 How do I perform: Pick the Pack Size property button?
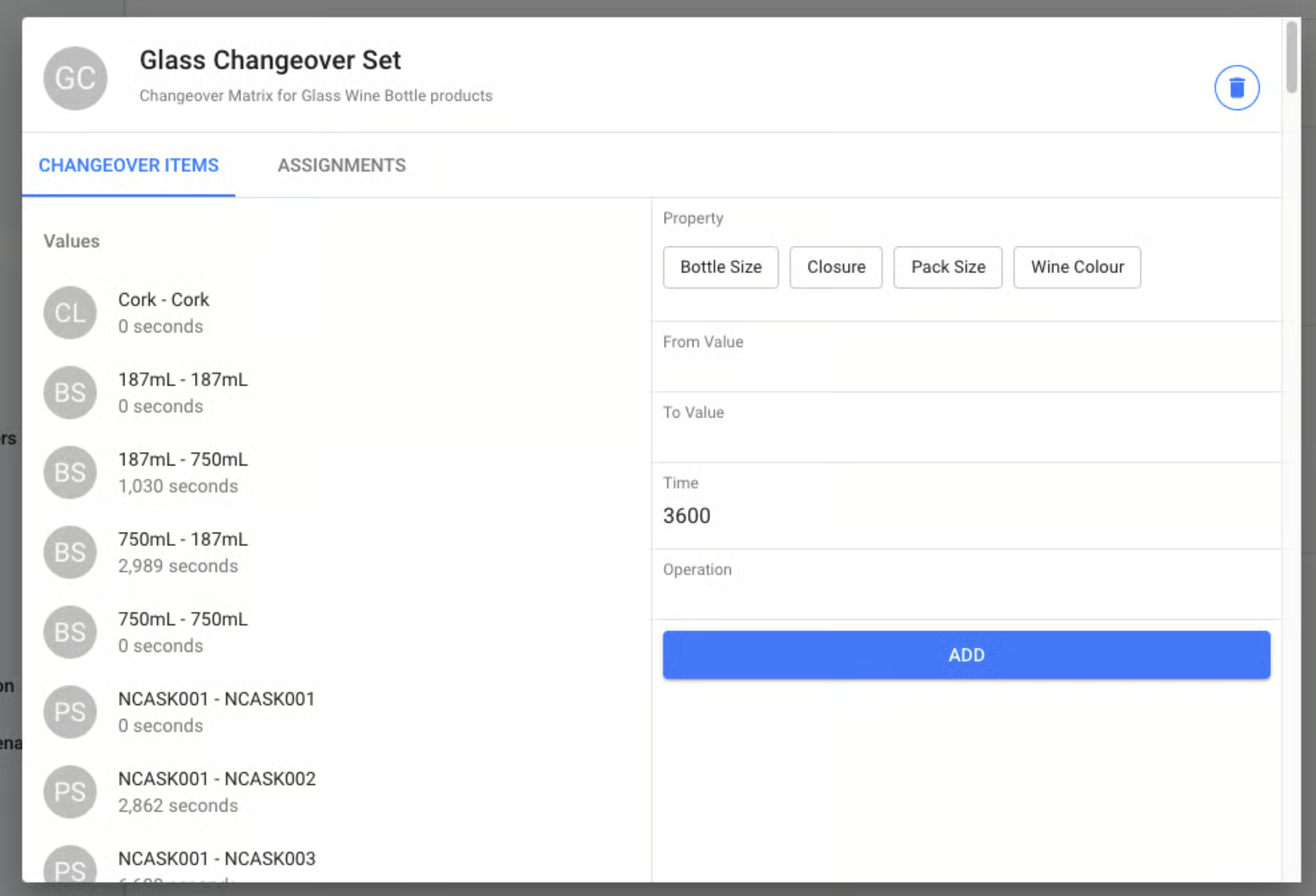[x=948, y=267]
